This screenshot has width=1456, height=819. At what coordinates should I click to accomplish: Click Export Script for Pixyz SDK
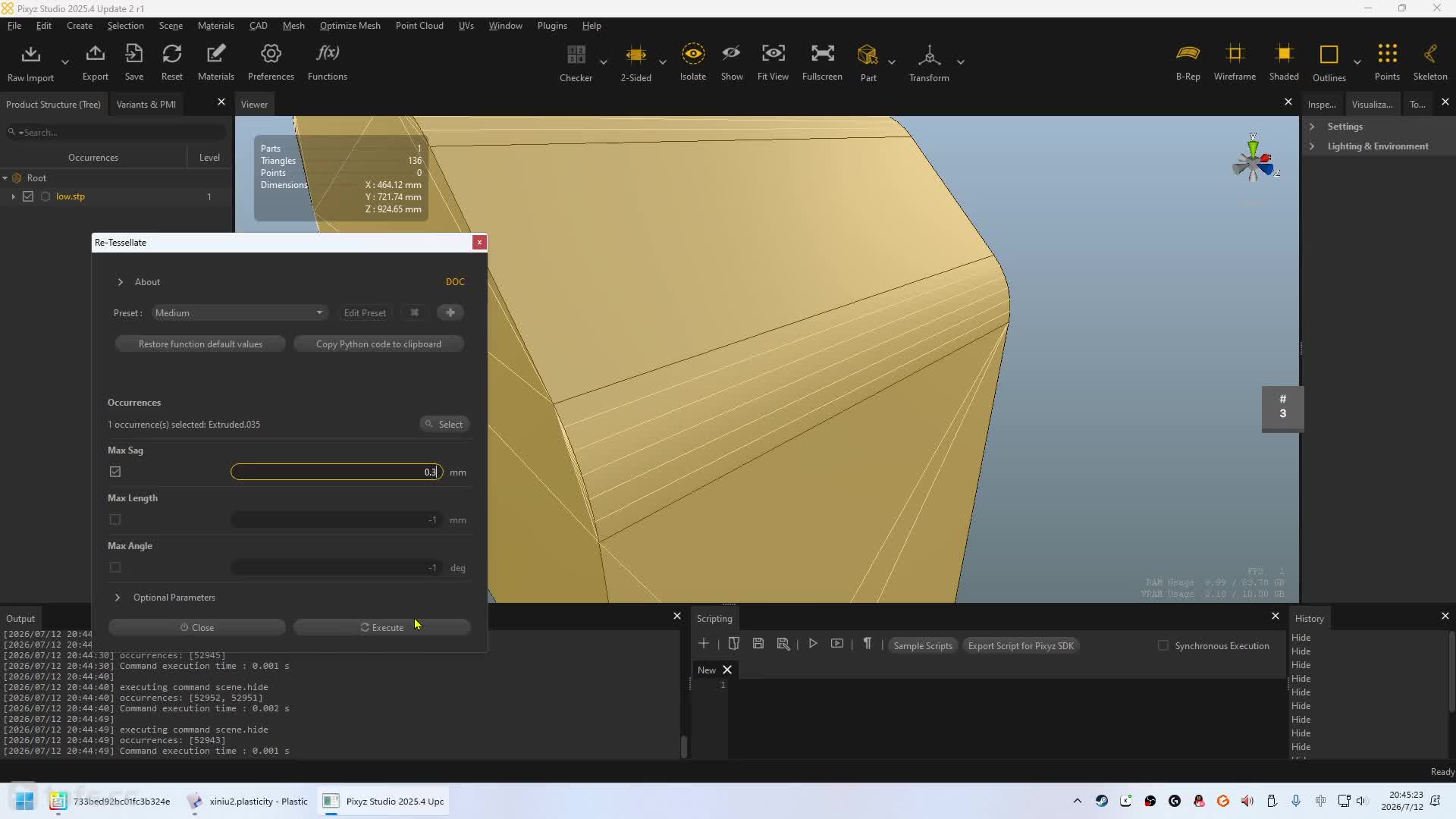click(x=1021, y=645)
